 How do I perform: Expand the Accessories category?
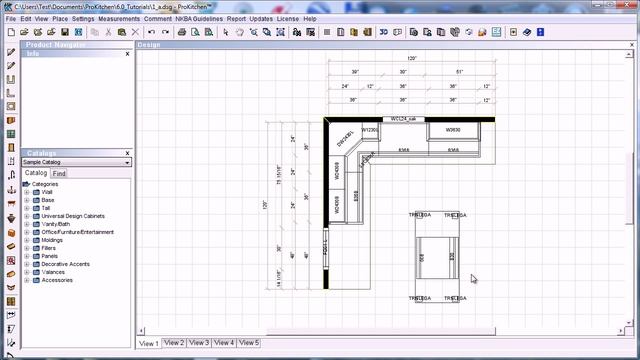[x=27, y=280]
